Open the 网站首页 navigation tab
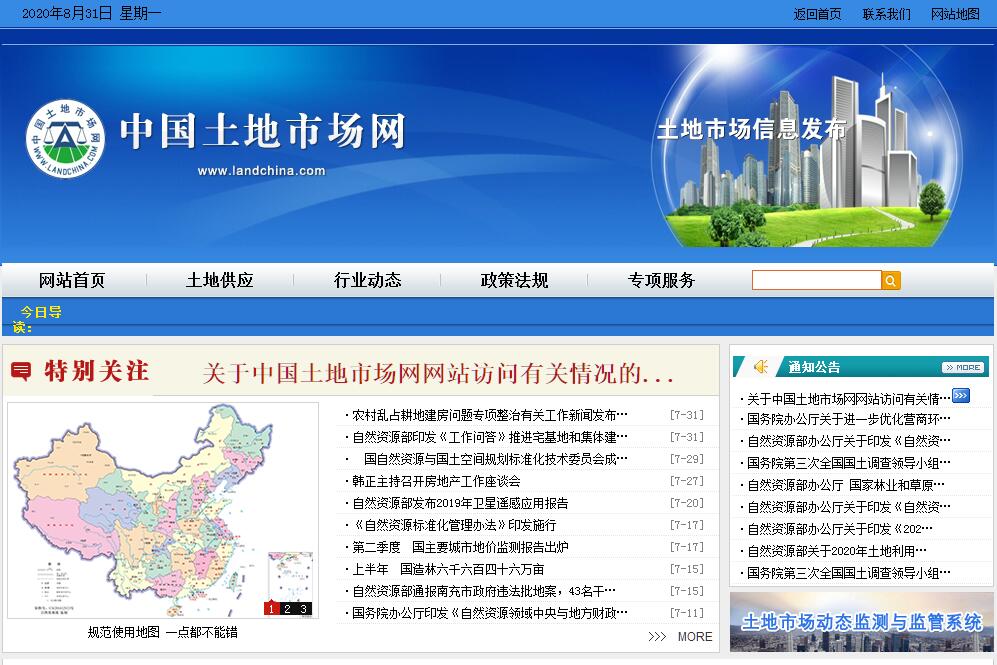Viewport: 997px width, 665px height. tap(72, 281)
